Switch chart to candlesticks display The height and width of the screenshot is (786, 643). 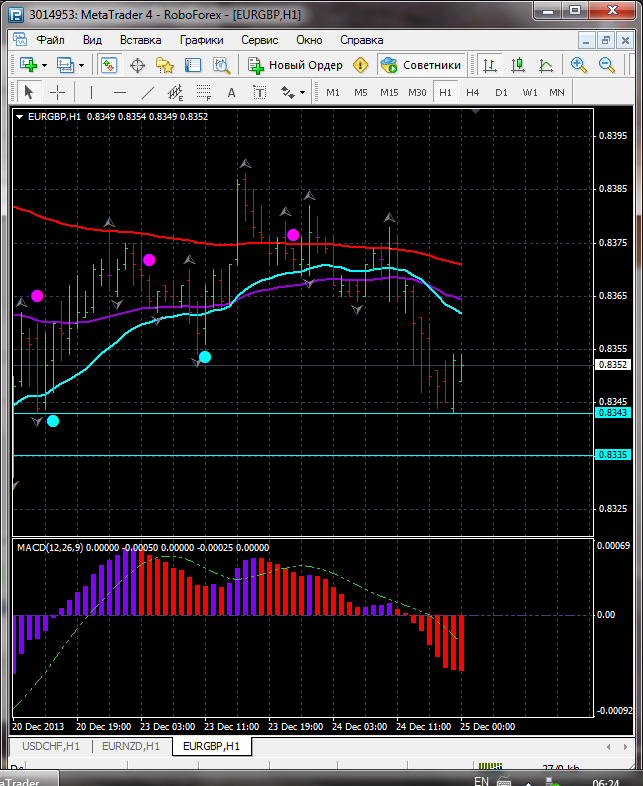click(518, 65)
